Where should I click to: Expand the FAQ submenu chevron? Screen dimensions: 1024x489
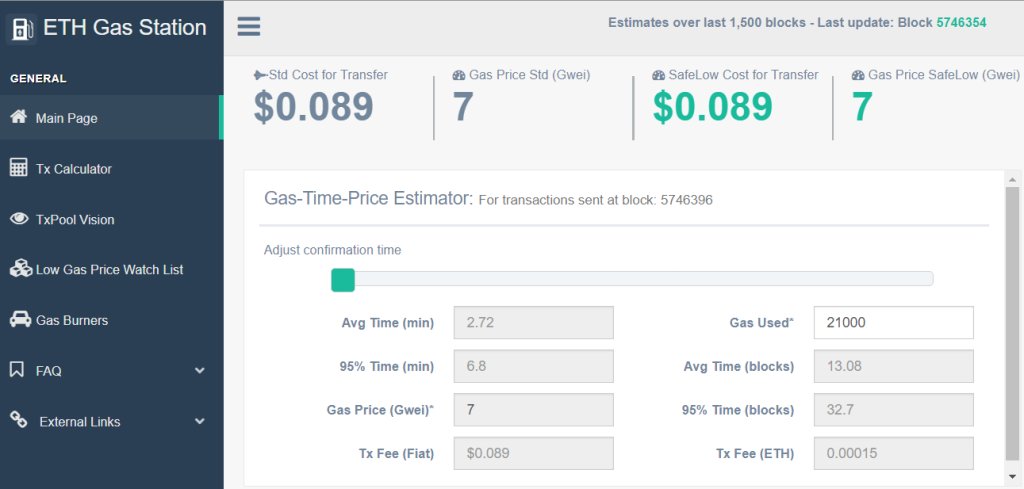click(200, 371)
